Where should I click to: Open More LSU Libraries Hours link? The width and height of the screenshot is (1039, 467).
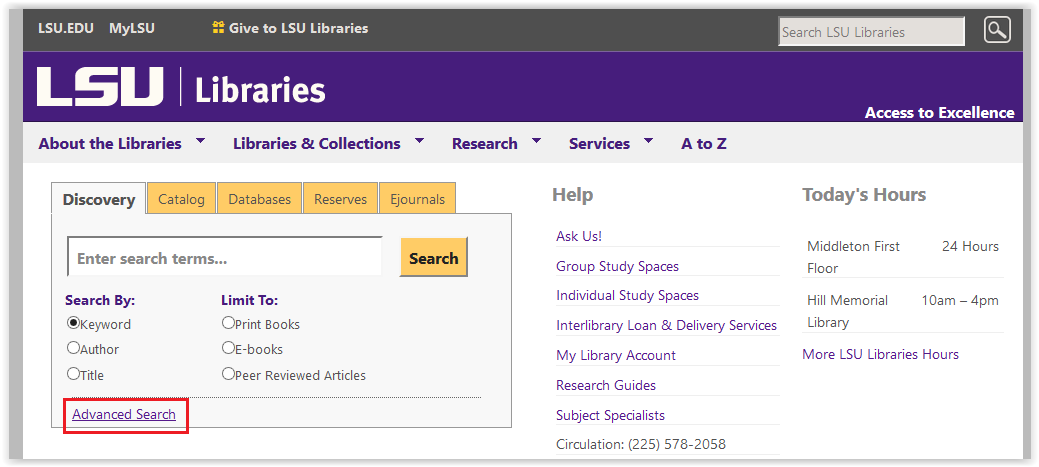point(881,354)
